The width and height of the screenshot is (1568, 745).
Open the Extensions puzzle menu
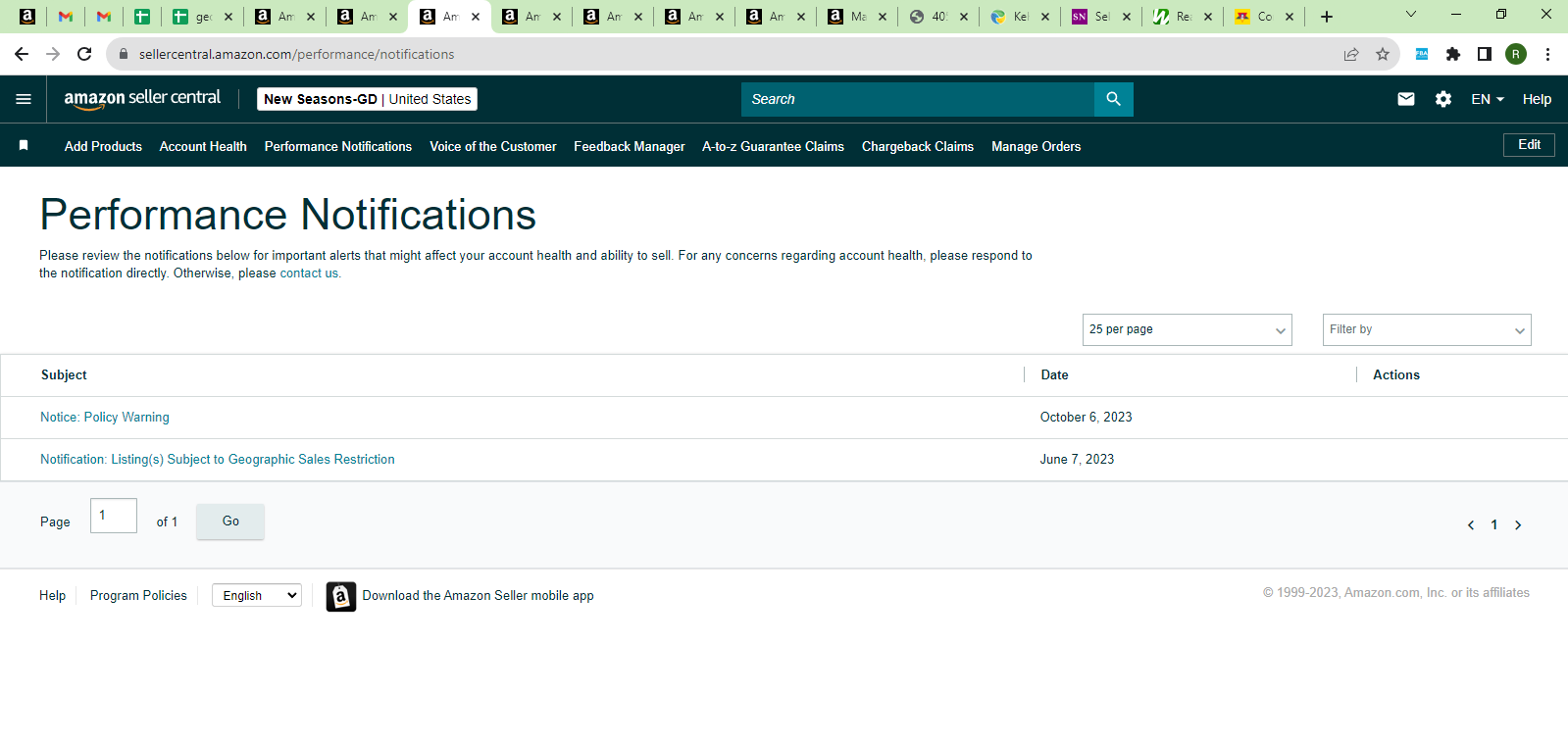[x=1453, y=54]
